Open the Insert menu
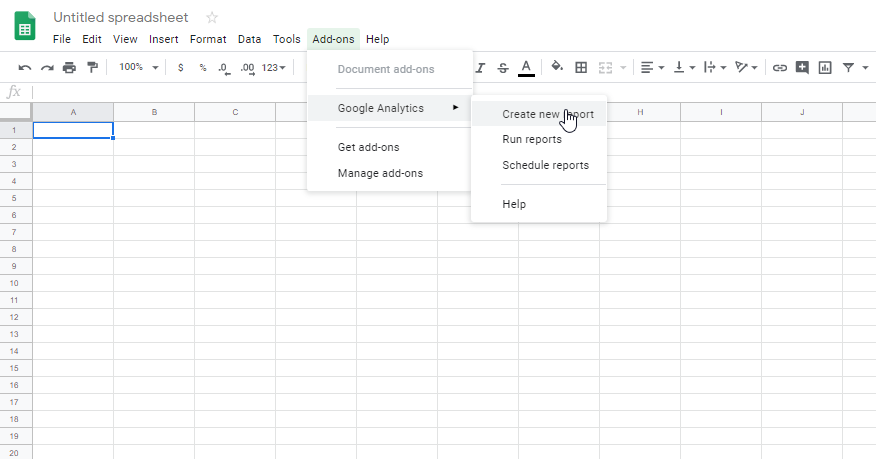Image resolution: width=876 pixels, height=459 pixels. coord(164,39)
